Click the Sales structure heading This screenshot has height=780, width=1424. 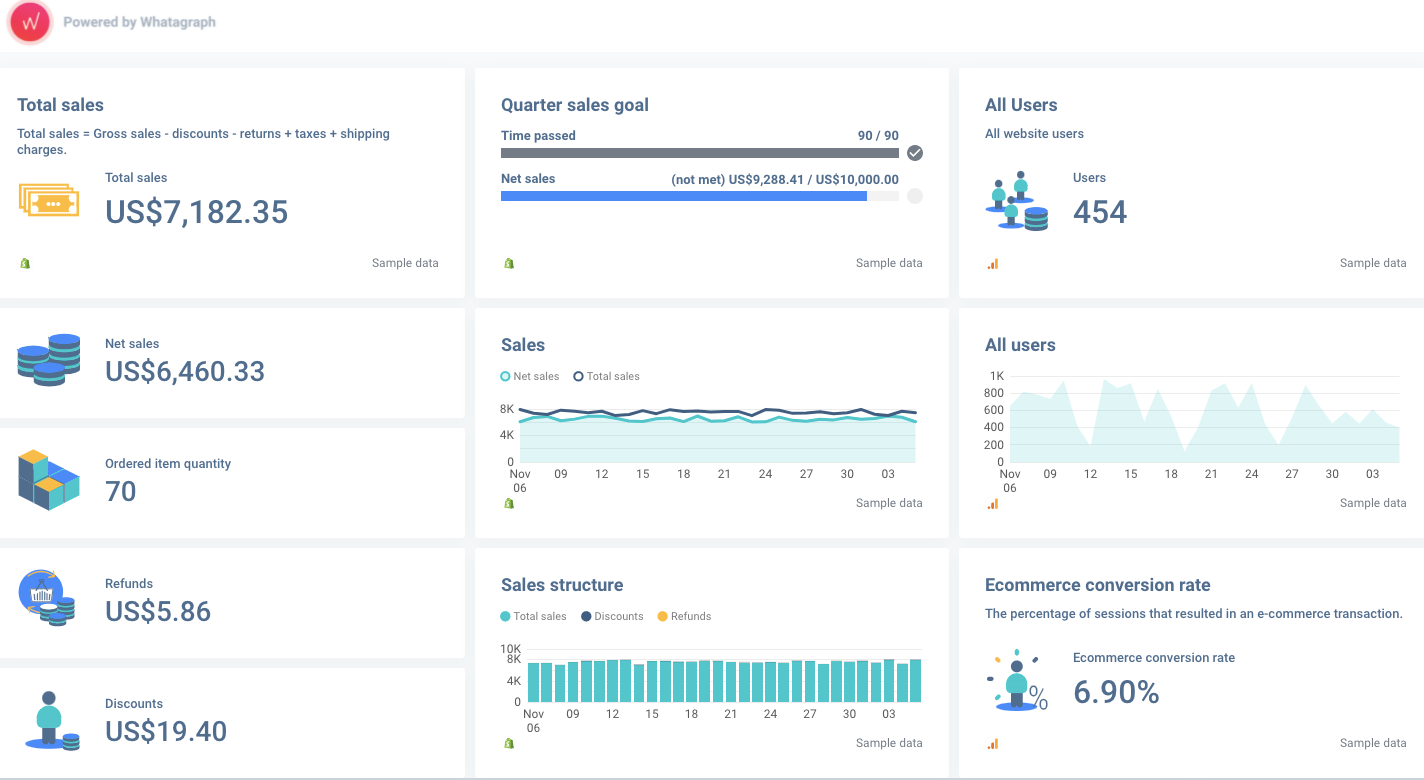pyautogui.click(x=562, y=585)
